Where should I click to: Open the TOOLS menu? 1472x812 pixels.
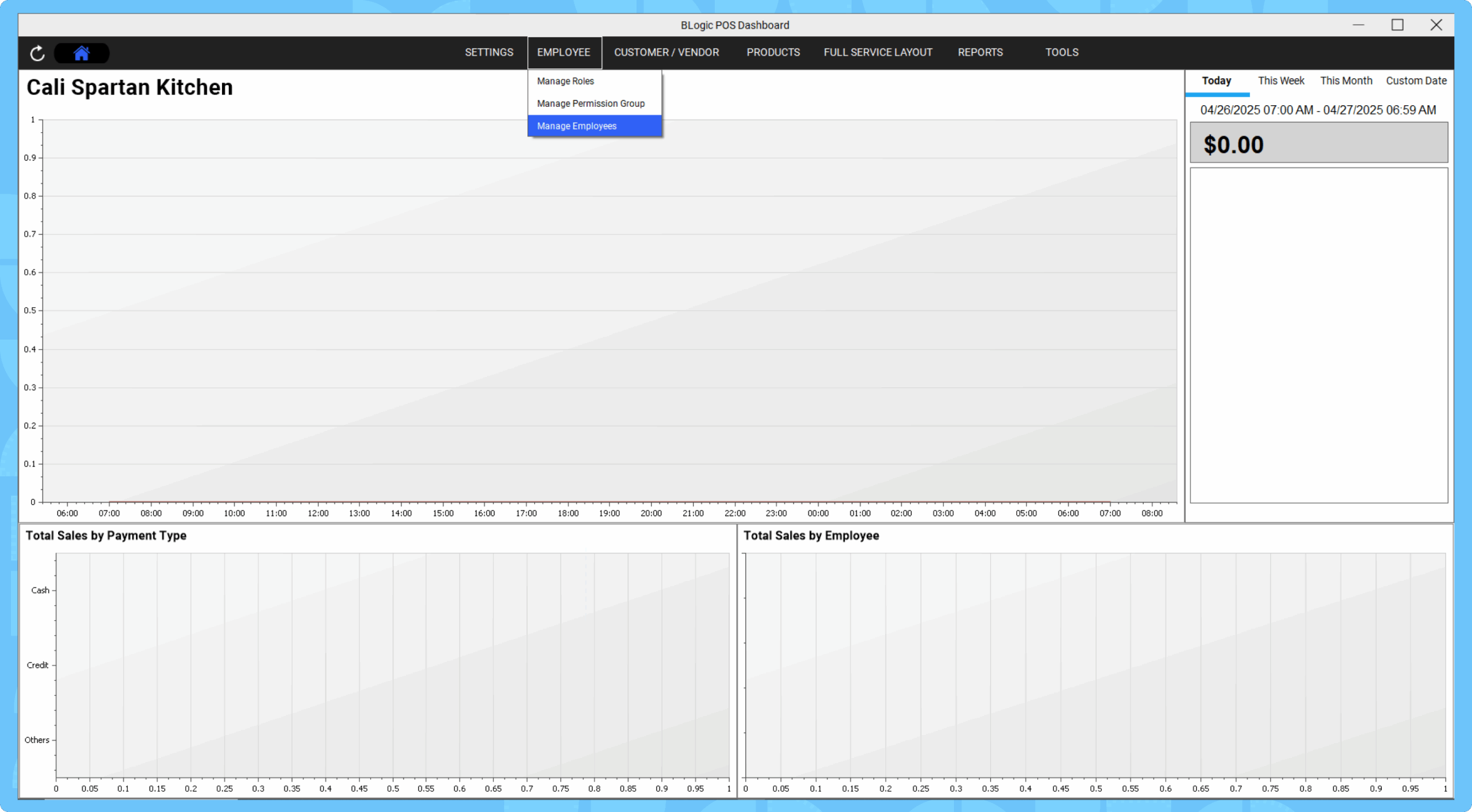[1061, 52]
